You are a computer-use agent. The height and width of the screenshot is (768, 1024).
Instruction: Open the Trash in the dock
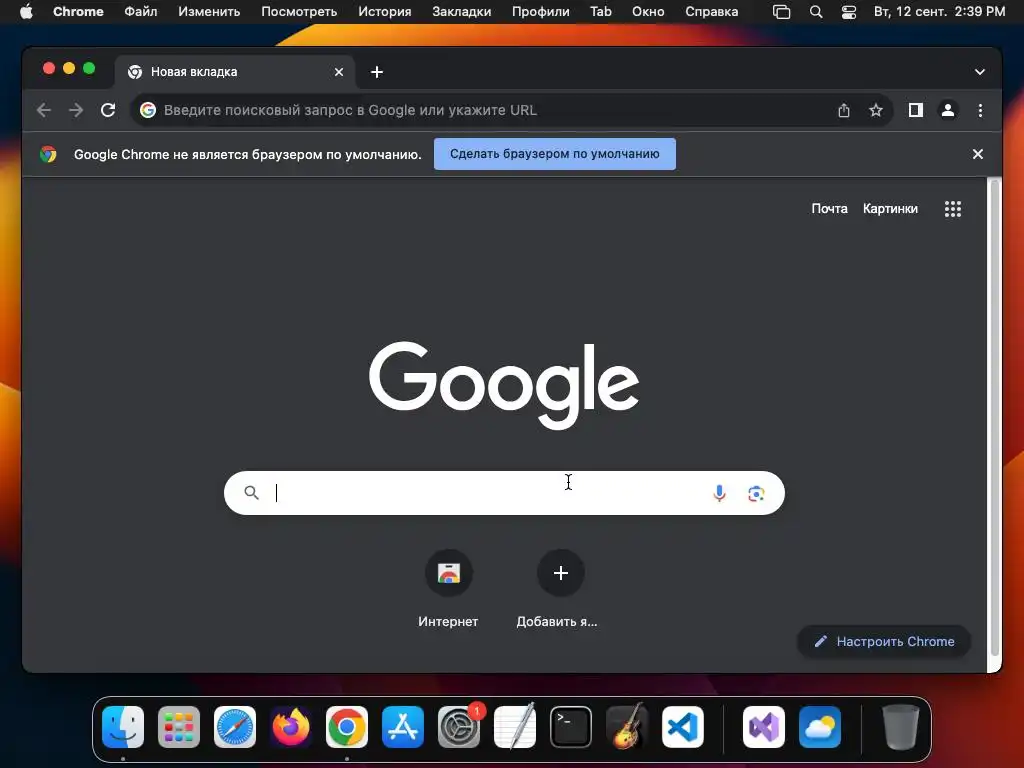pyautogui.click(x=901, y=727)
